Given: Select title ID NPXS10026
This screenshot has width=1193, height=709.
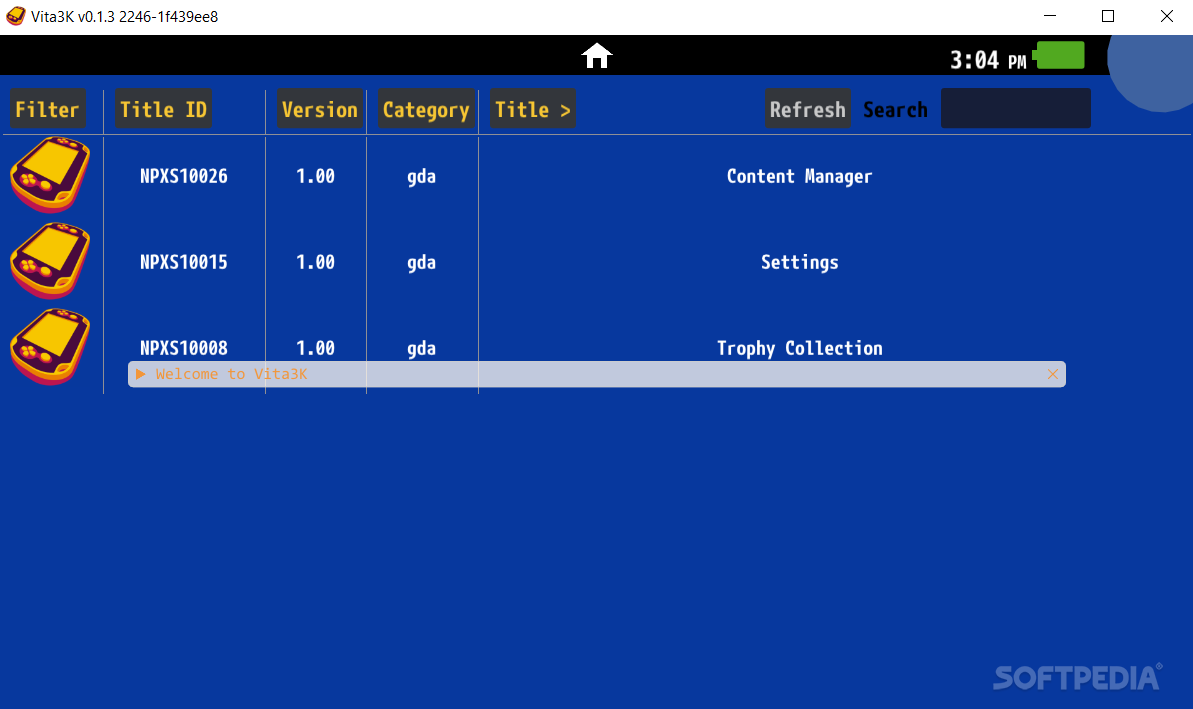Looking at the screenshot, I should tap(183, 176).
